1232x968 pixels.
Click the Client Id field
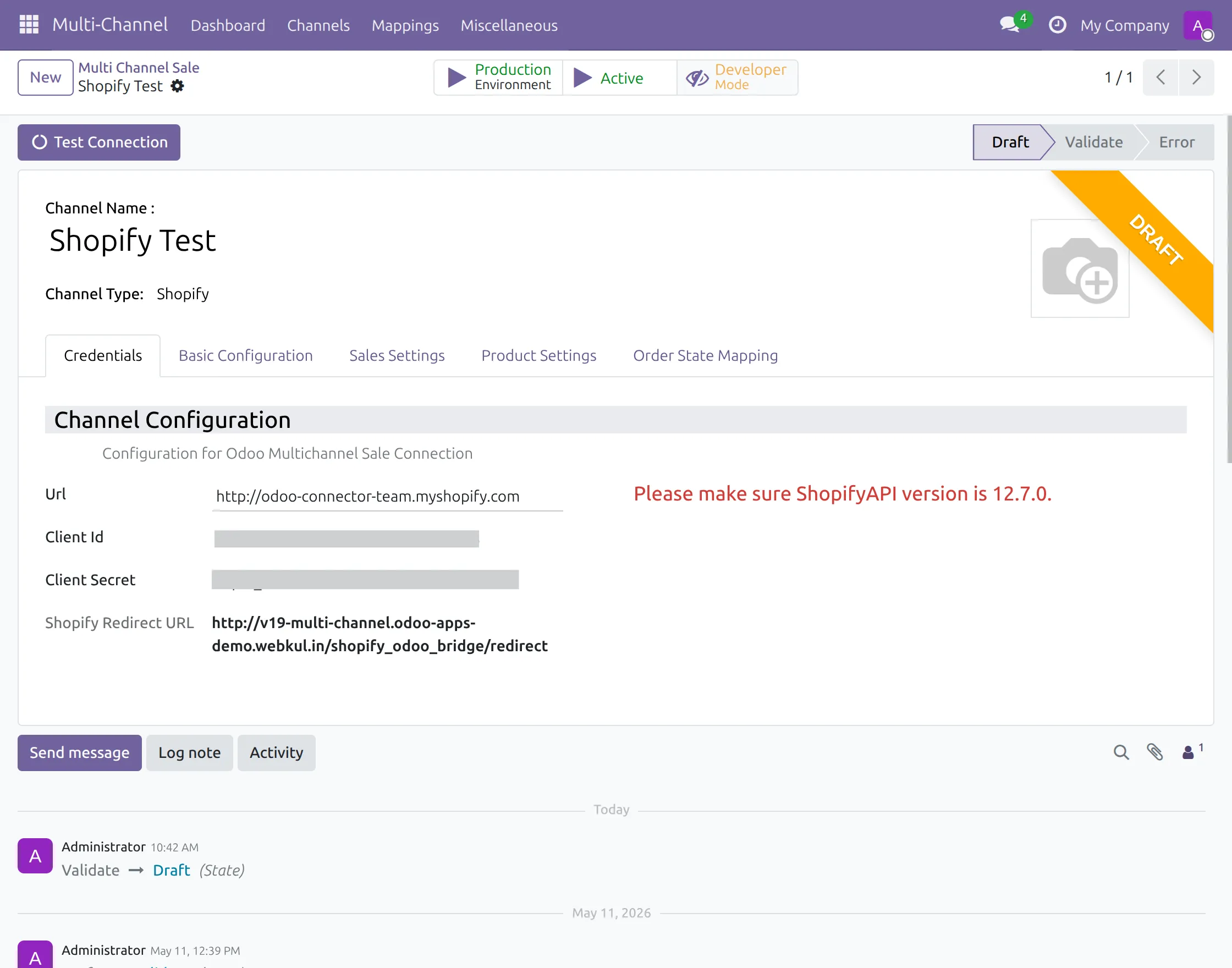click(347, 538)
